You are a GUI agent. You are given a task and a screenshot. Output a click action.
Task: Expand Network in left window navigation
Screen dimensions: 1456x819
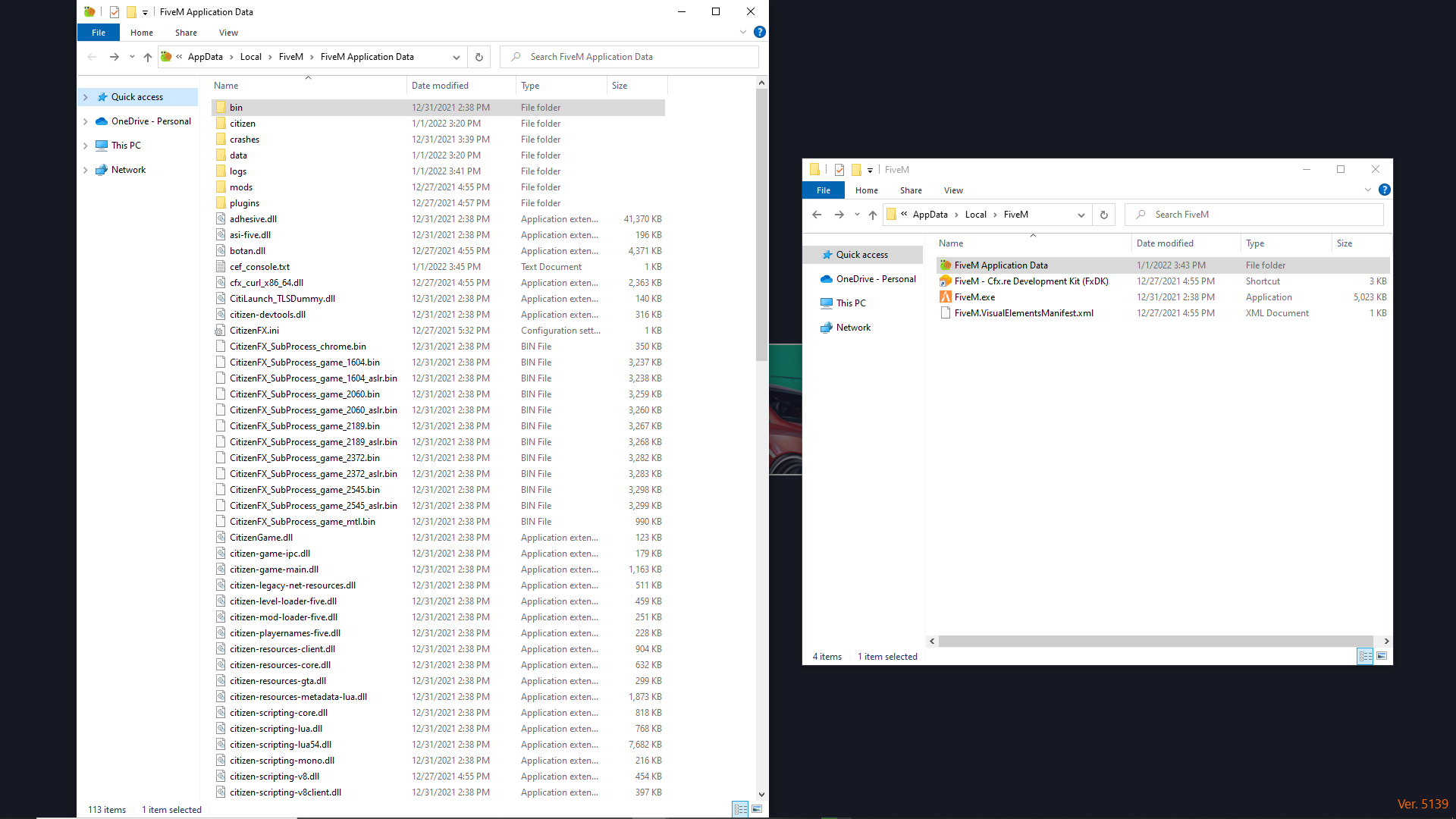click(85, 170)
